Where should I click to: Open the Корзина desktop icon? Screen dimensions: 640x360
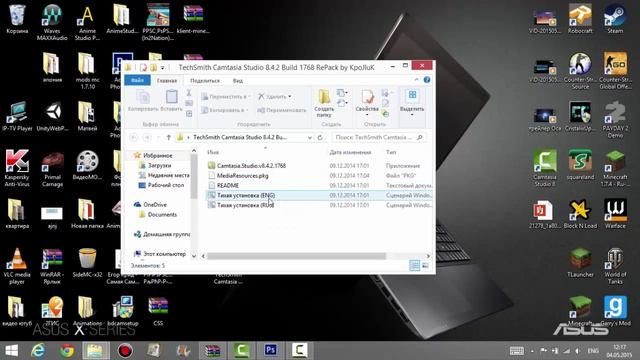17,19
